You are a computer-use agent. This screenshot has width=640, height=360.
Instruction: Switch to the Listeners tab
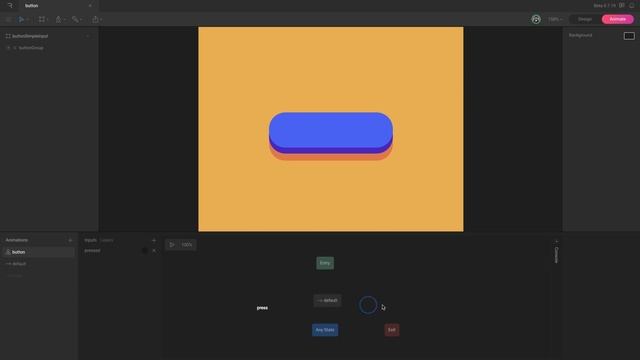click(x=107, y=240)
